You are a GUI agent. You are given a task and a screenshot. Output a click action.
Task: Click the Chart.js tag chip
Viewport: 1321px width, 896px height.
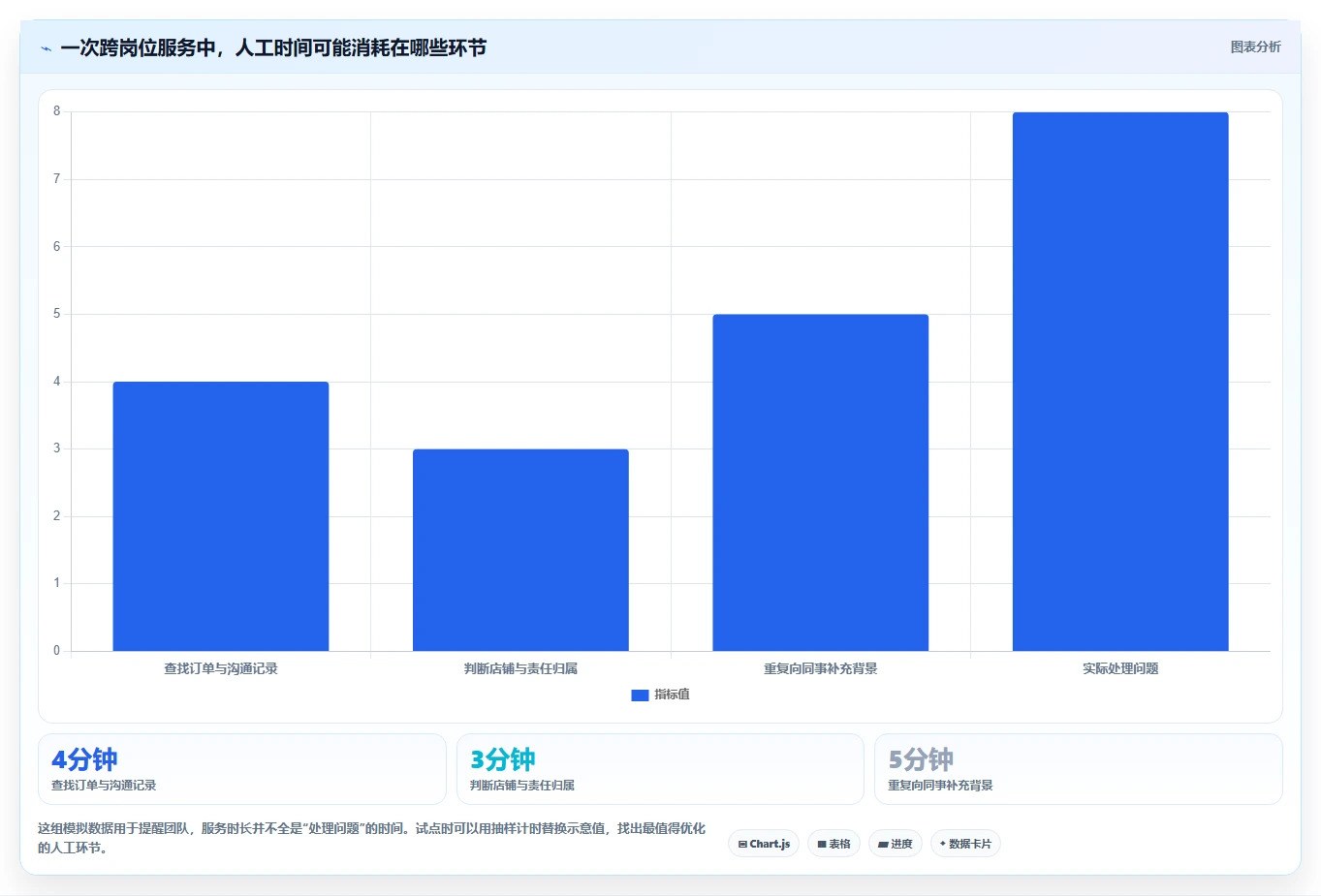[764, 844]
